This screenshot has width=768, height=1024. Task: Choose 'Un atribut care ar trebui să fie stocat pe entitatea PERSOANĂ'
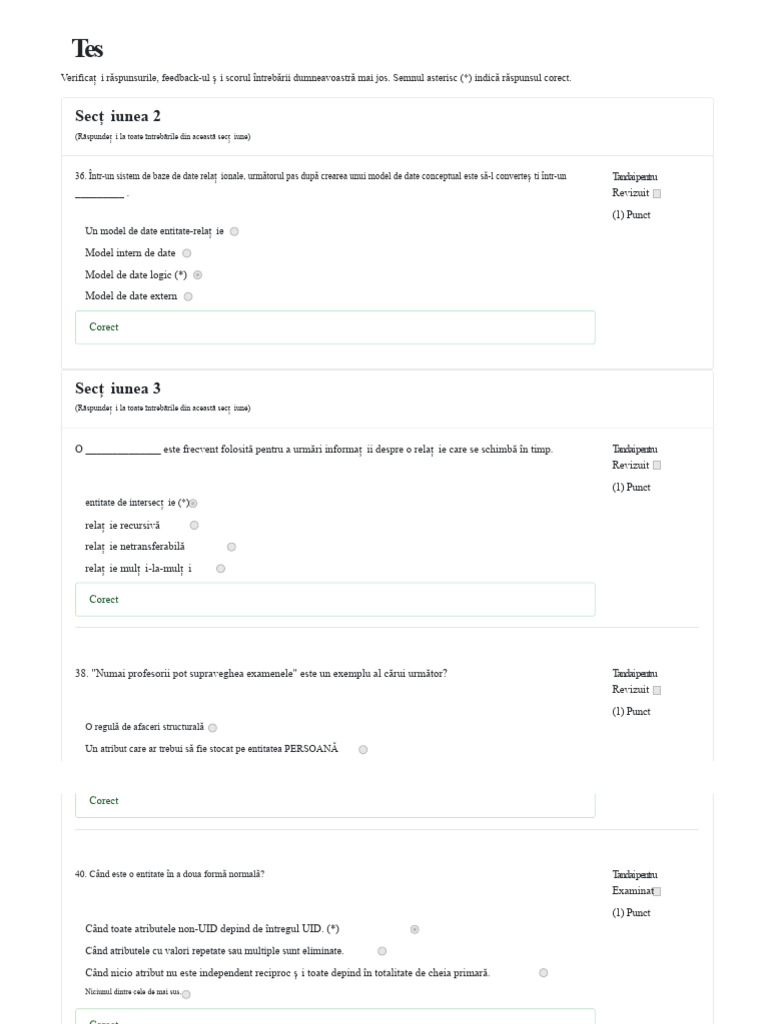(363, 750)
